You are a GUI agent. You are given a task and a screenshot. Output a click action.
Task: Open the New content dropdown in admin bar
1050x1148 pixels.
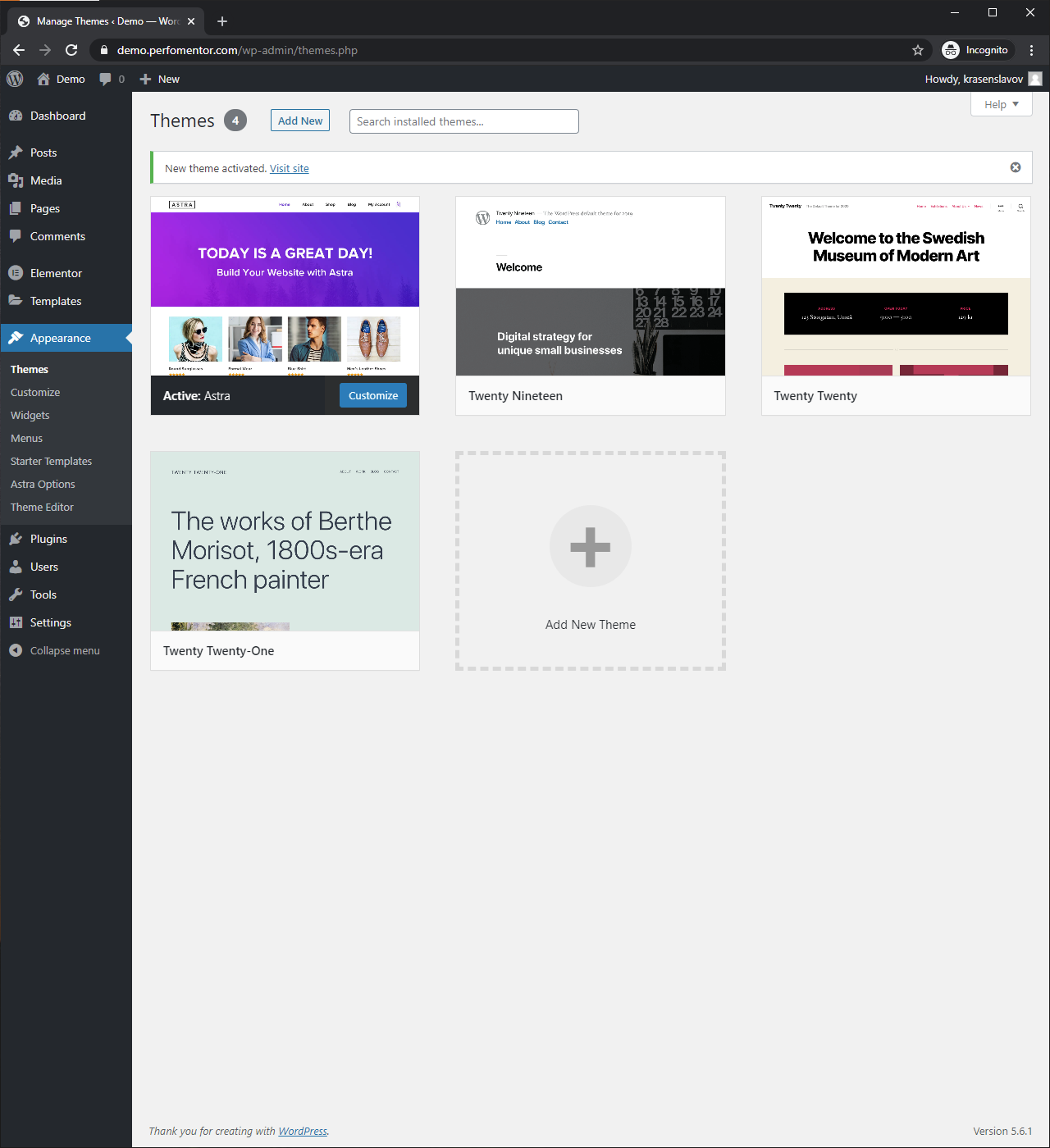click(160, 79)
